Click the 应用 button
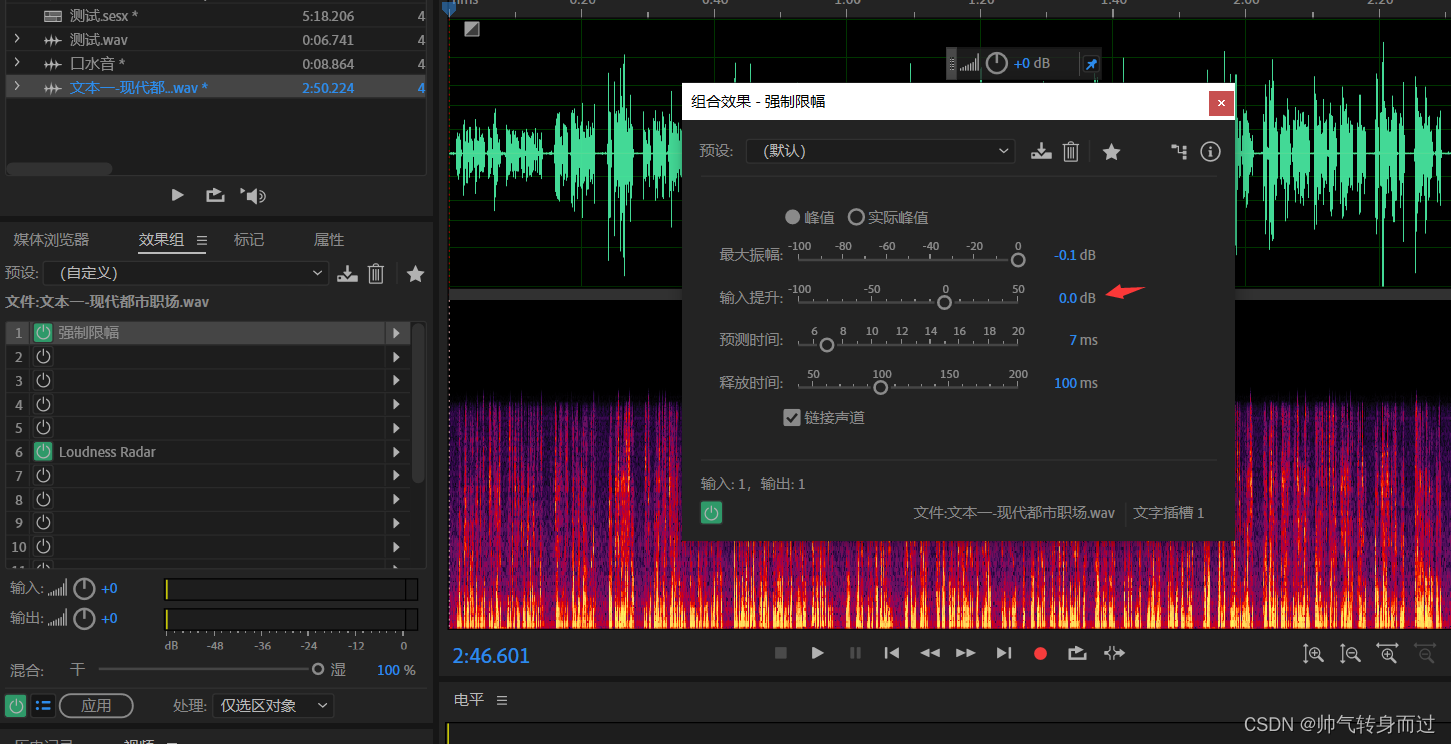Screen dimensions: 1451x744 click(96, 706)
